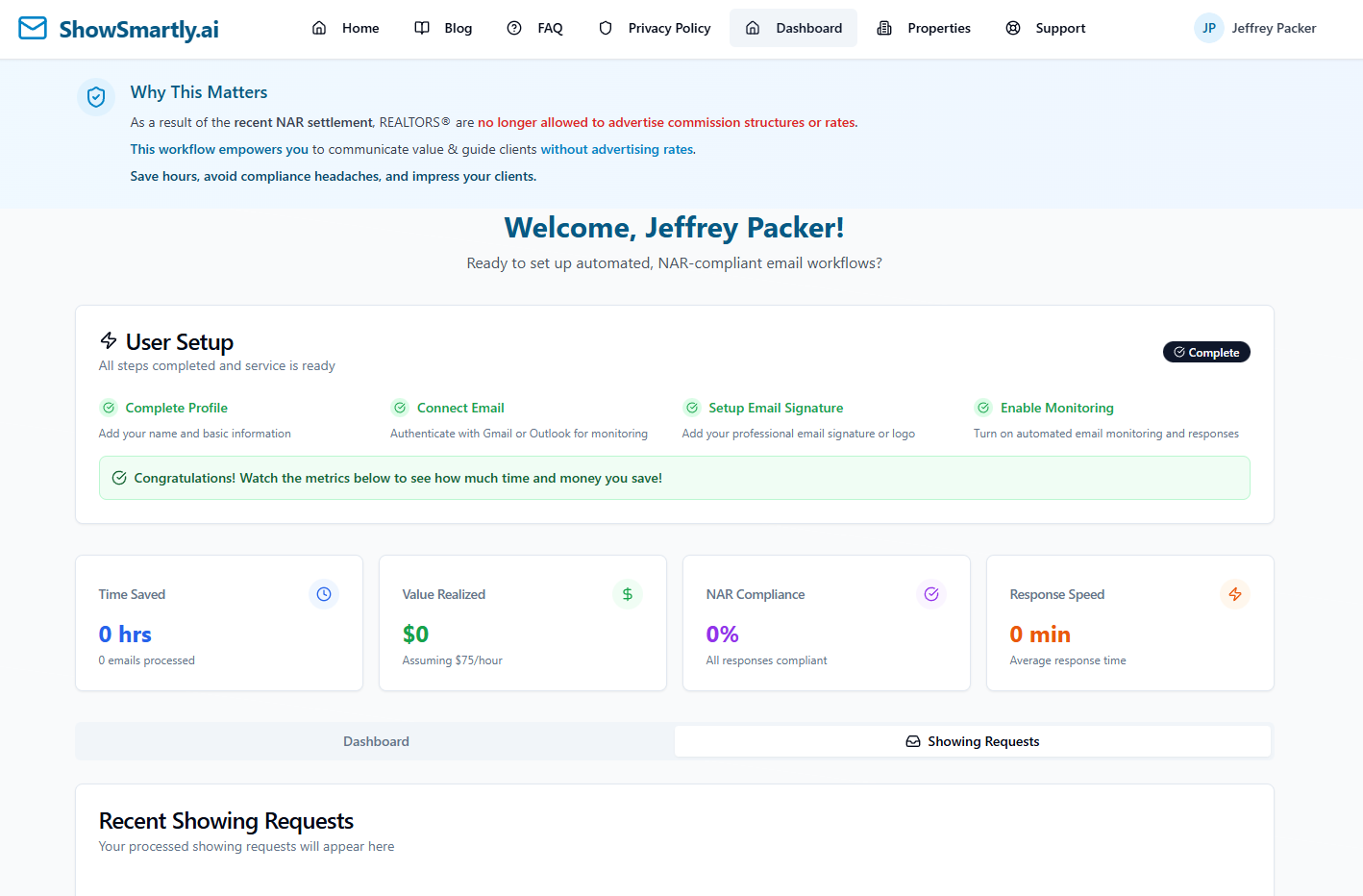
Task: Open the Complete Profile step
Action: pyautogui.click(x=177, y=408)
